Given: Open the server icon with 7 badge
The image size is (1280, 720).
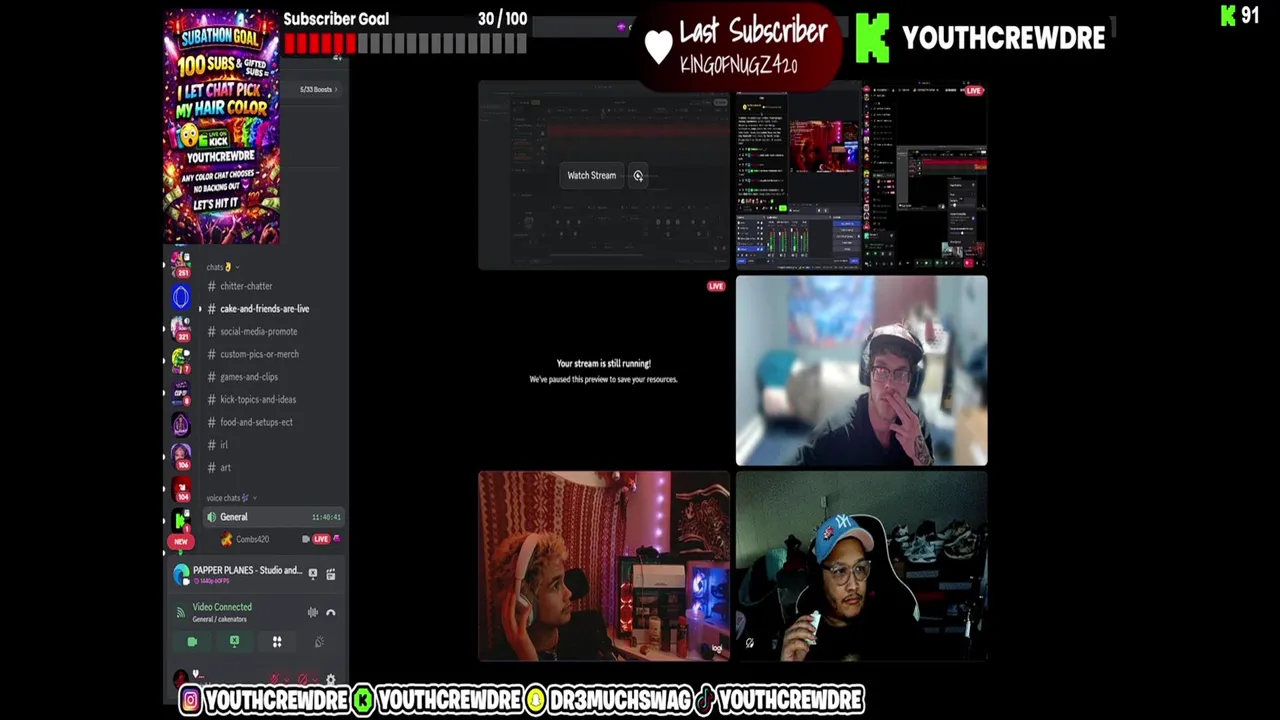Looking at the screenshot, I should 181,360.
